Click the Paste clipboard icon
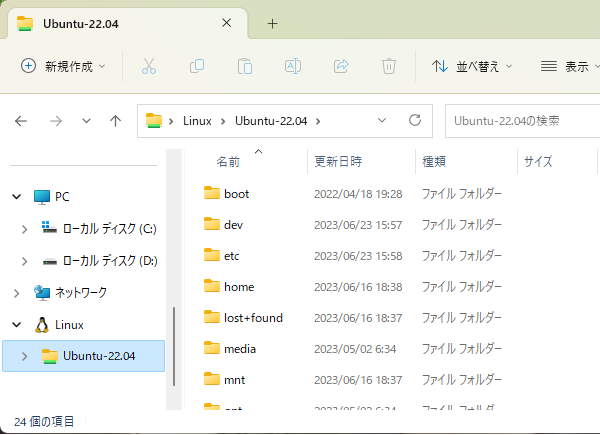The image size is (600, 435). pos(245,66)
